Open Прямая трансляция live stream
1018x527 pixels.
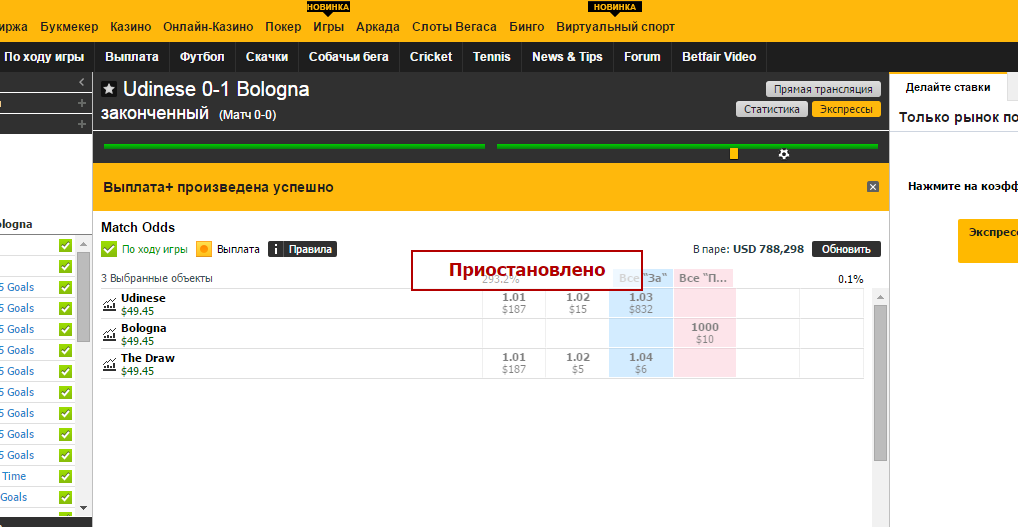[x=823, y=89]
